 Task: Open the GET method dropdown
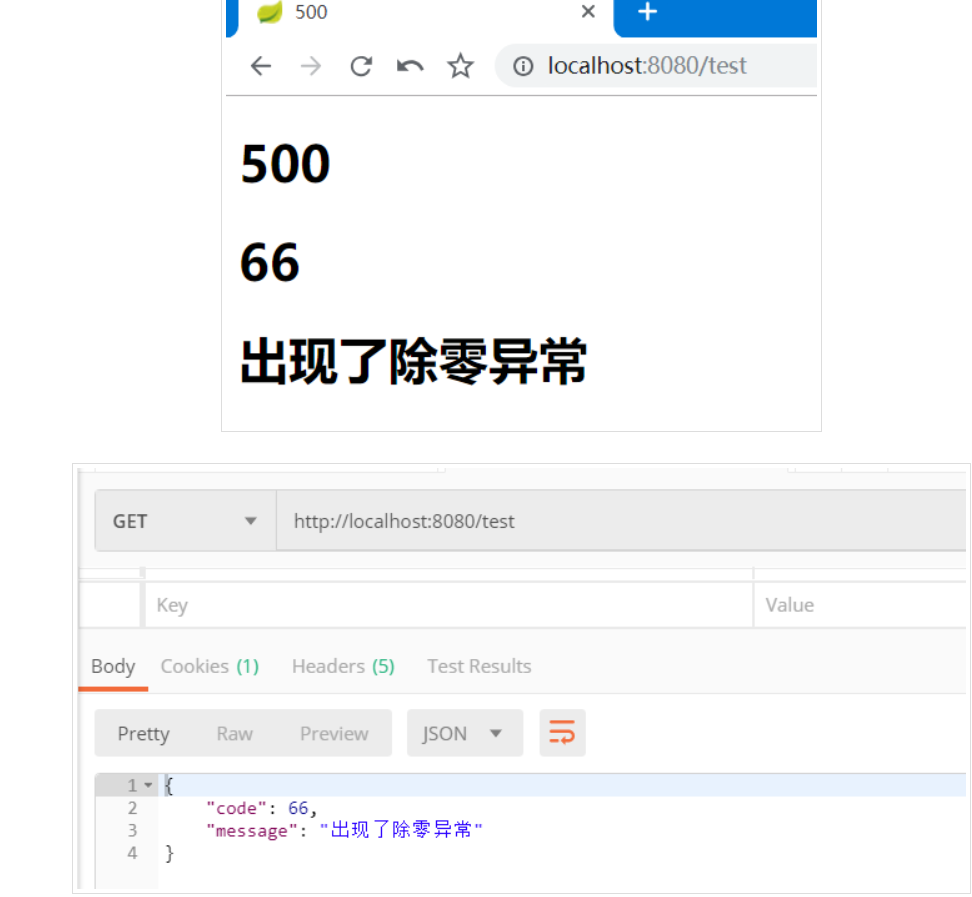(x=185, y=521)
